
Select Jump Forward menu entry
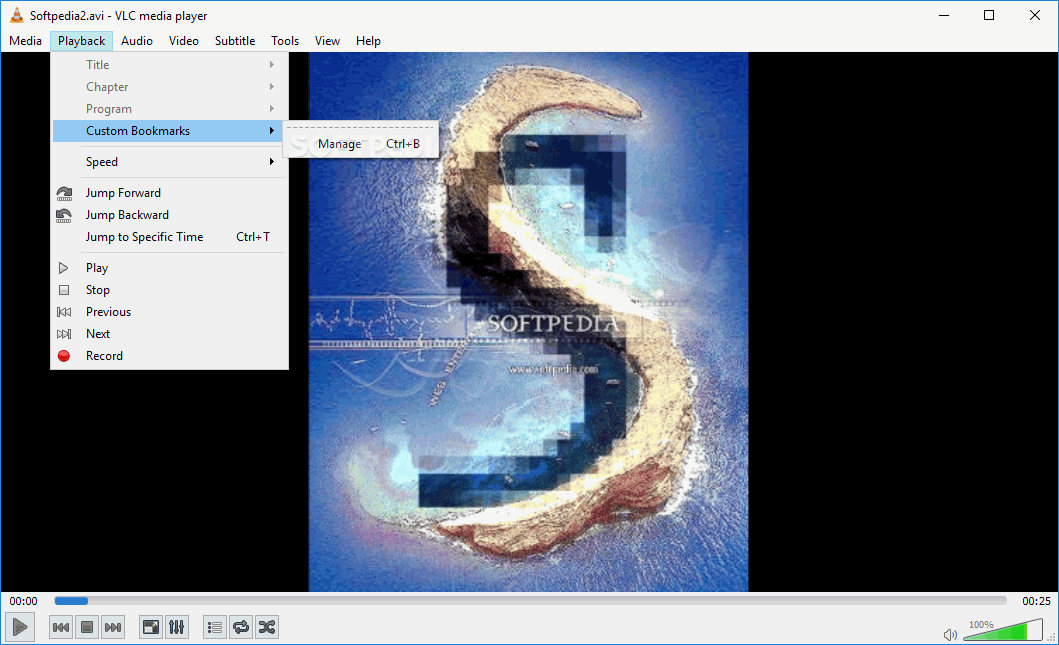pyautogui.click(x=169, y=193)
